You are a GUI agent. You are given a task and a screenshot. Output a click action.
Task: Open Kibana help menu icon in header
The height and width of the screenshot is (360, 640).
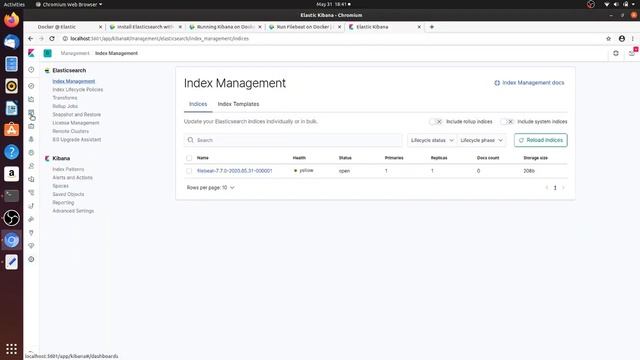pos(616,53)
